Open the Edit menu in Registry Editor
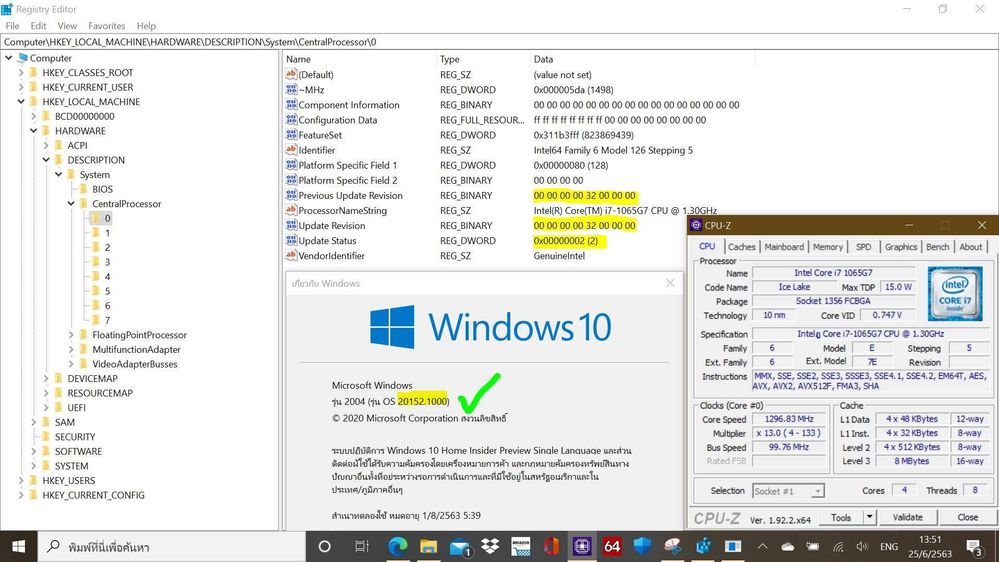Viewport: 999px width, 562px height. pyautogui.click(x=38, y=25)
